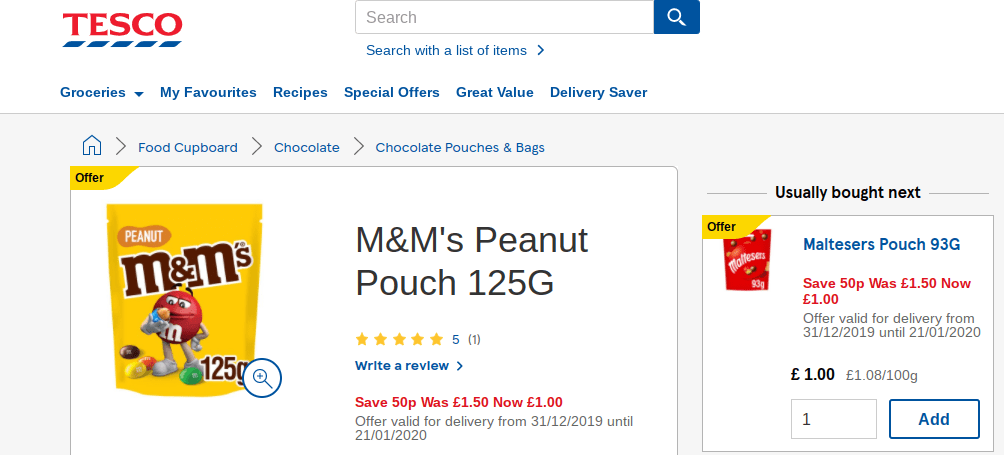This screenshot has height=455, width=1004.
Task: Expand the Groceries dropdown menu
Action: (101, 92)
